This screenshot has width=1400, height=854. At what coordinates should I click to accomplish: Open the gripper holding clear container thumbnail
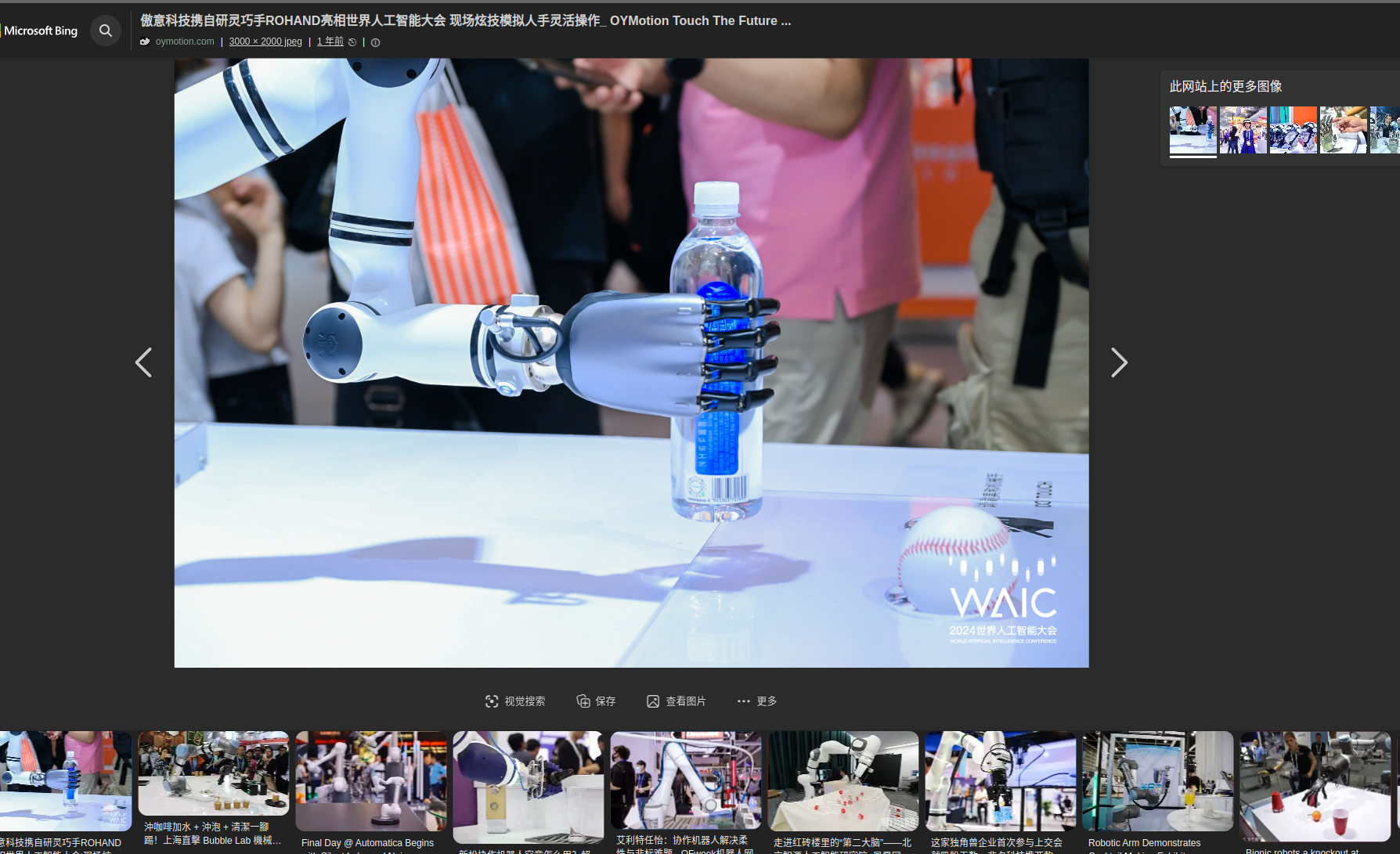(x=529, y=787)
